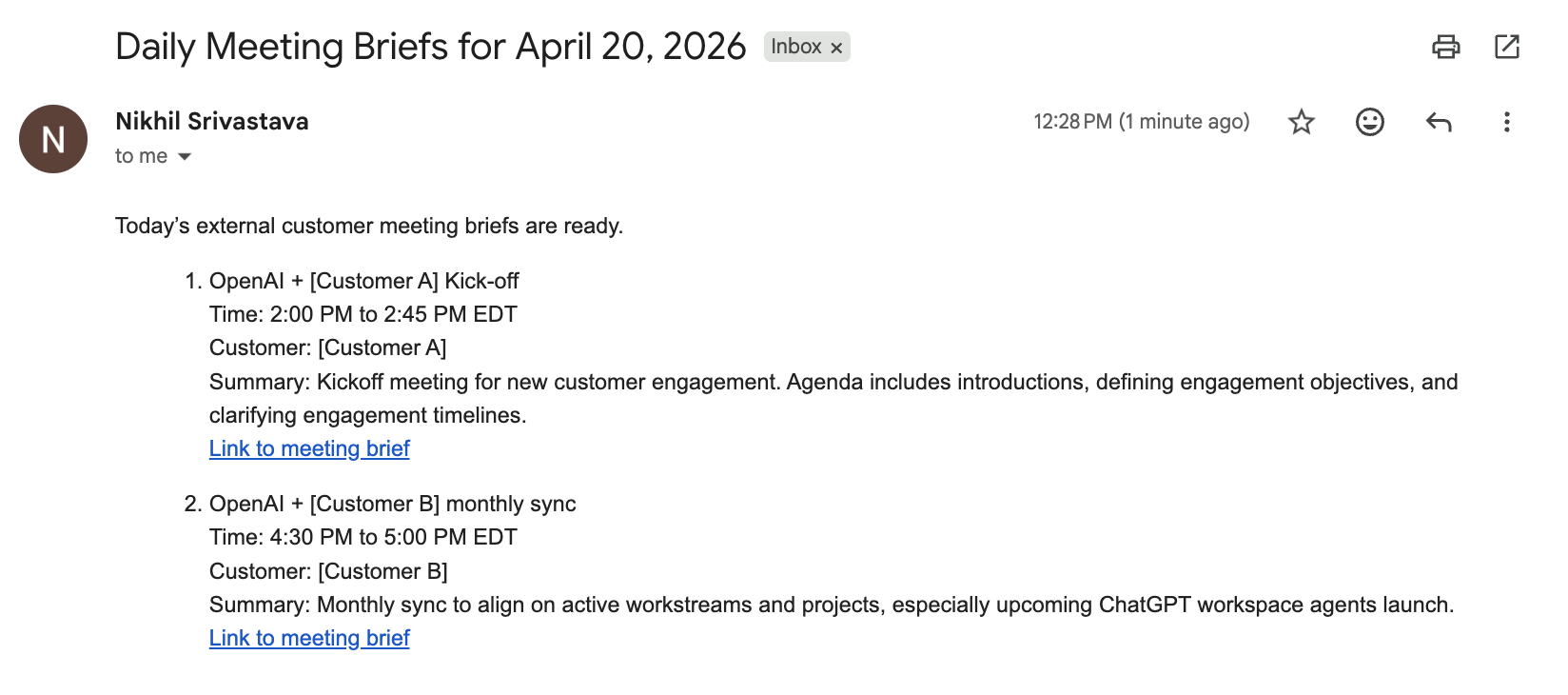Open the email in a new window
The height and width of the screenshot is (695, 1568).
click(x=1507, y=46)
